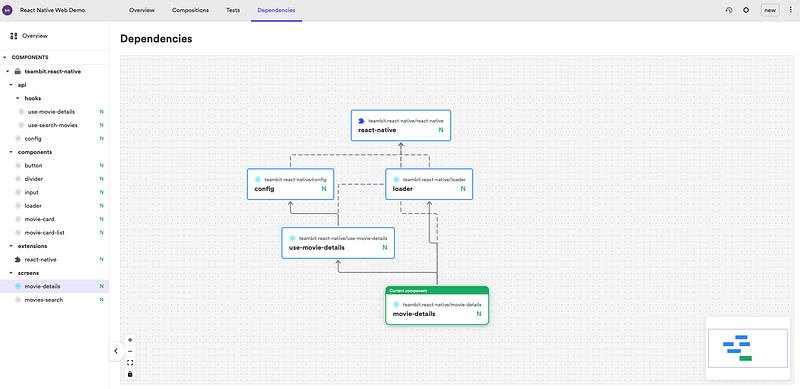Viewport: 800px width, 389px height.
Task: Switch to the Compositions tab
Action: [190, 10]
